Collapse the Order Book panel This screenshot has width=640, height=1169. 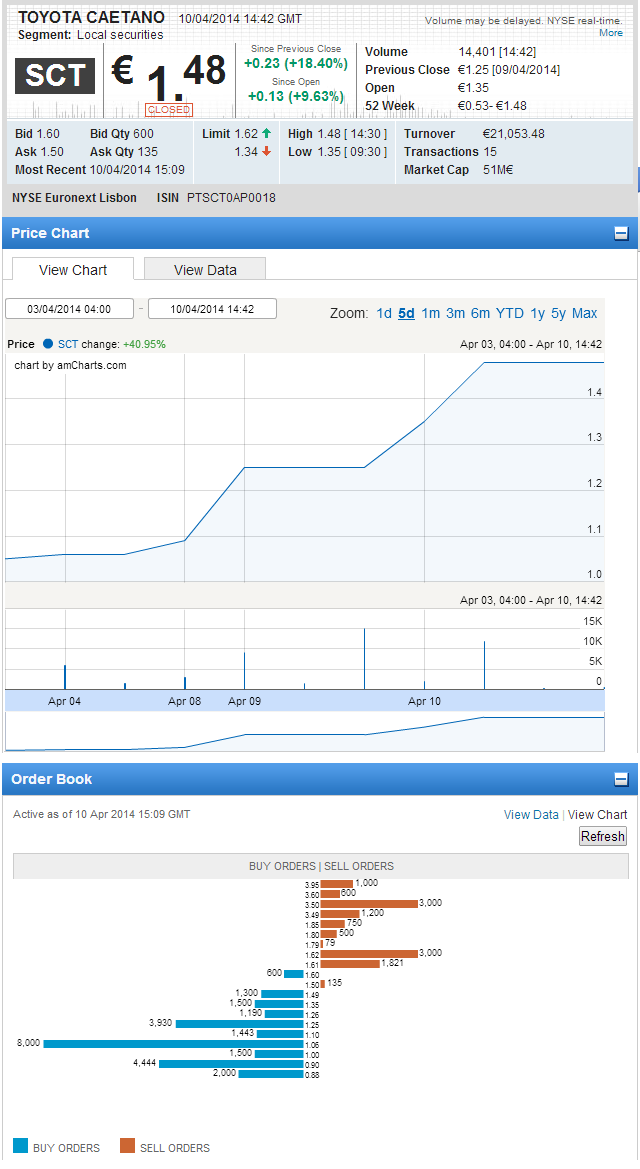[x=621, y=779]
